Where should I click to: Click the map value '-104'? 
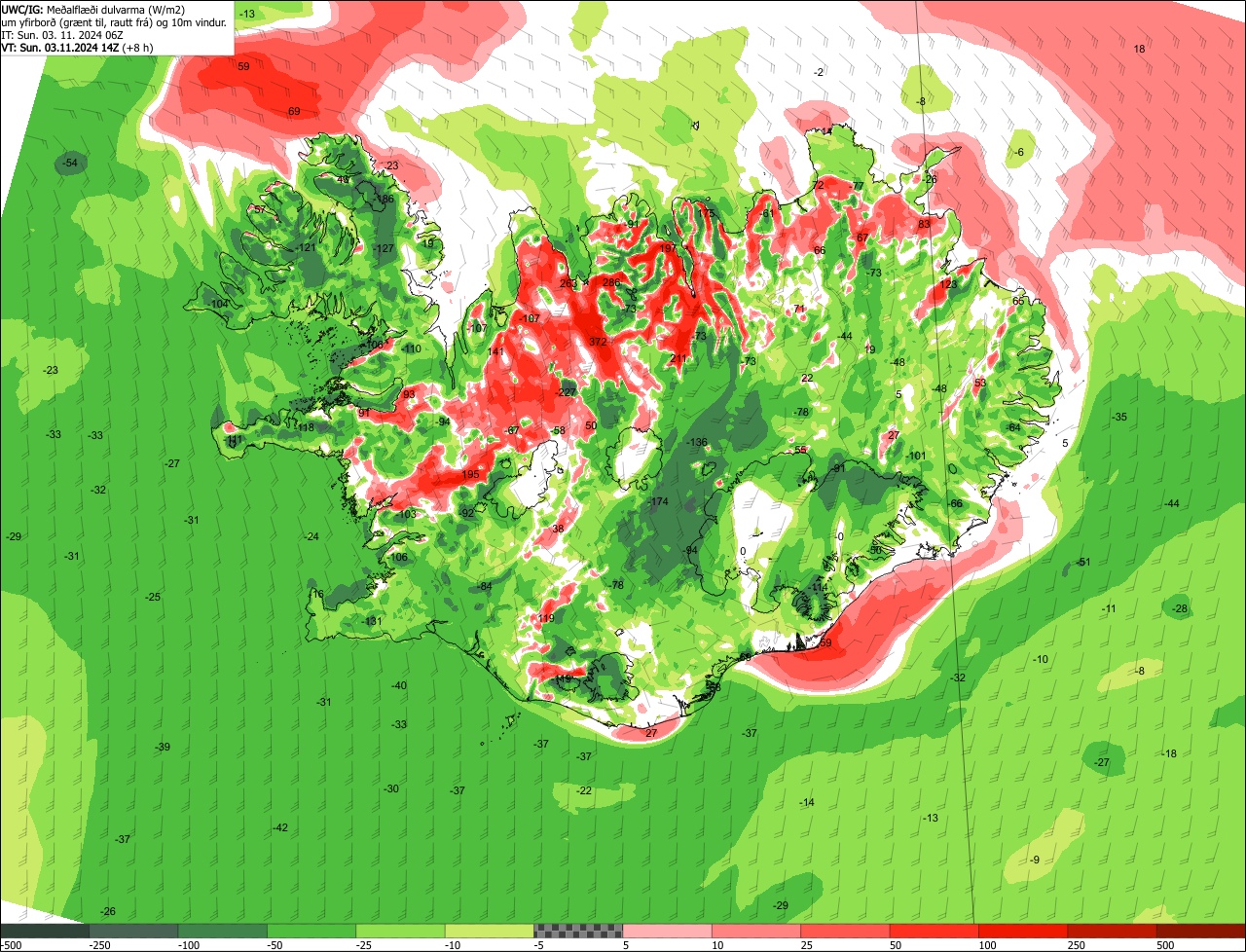tap(218, 304)
